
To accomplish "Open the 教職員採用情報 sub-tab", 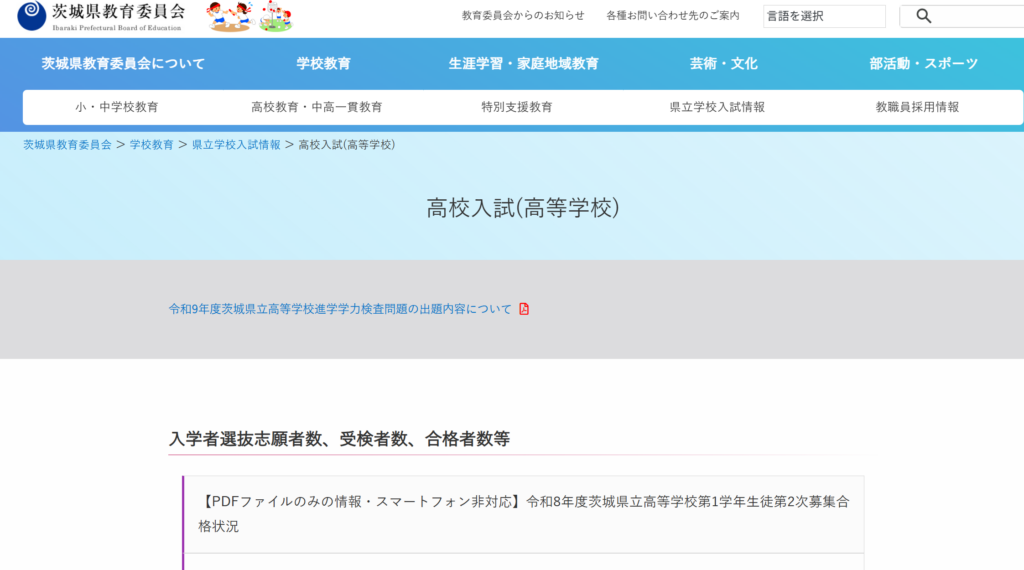I will [x=917, y=107].
